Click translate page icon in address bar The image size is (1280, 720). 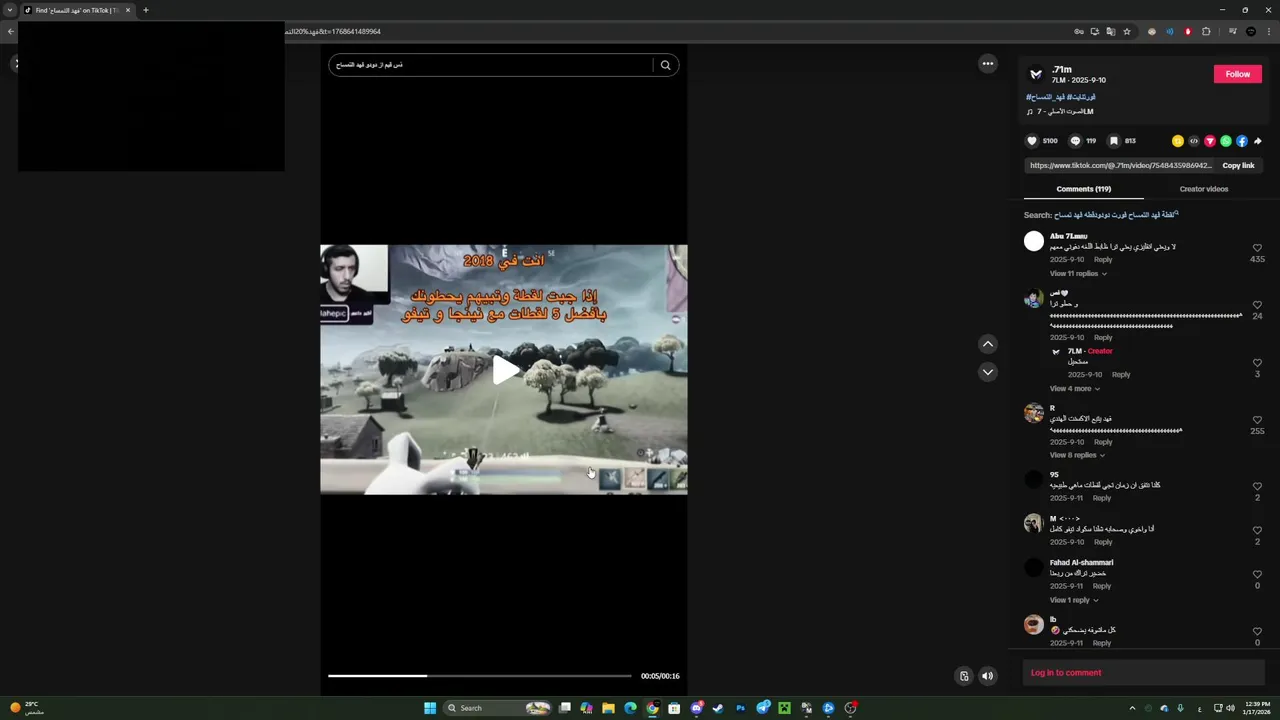point(1110,31)
